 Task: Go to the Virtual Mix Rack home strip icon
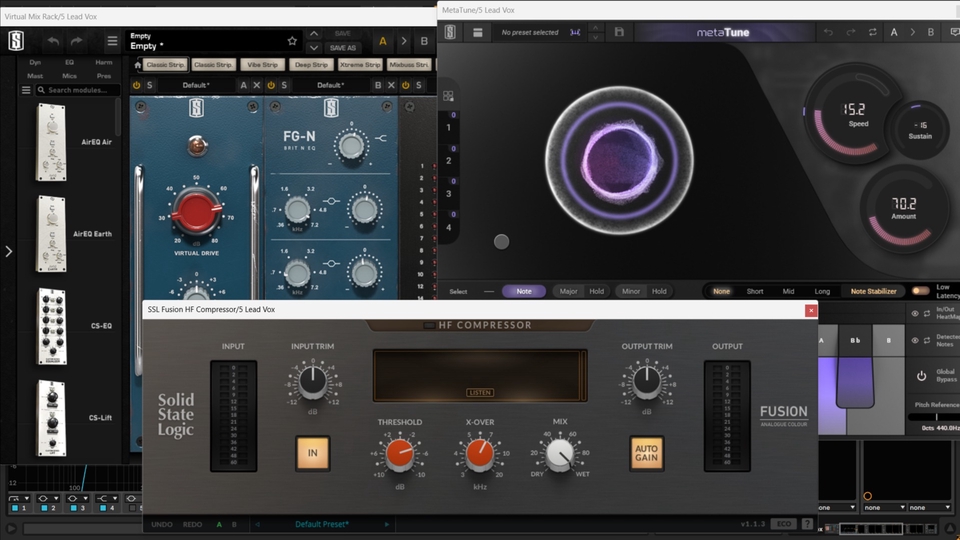[x=137, y=64]
